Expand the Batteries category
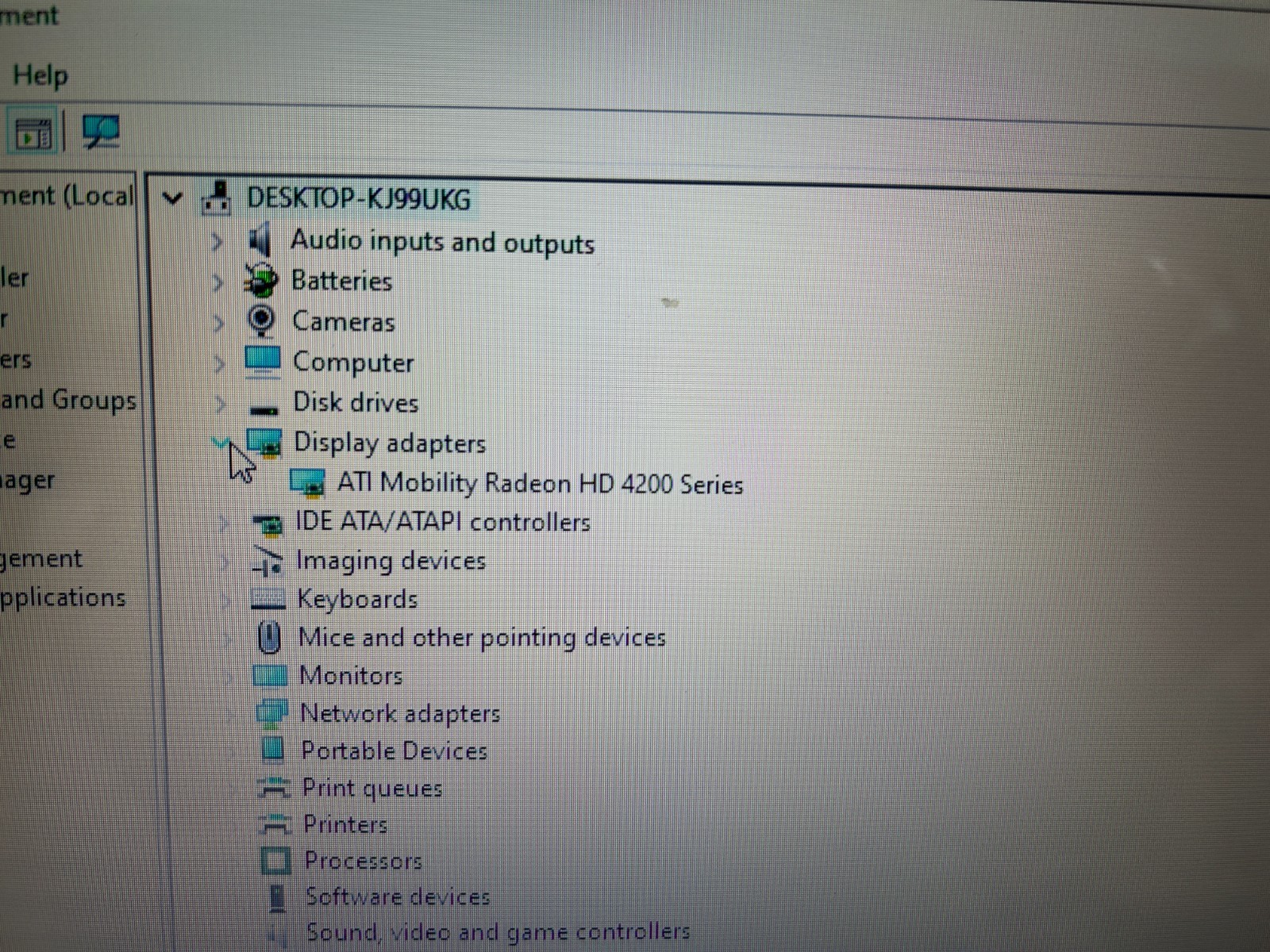This screenshot has height=952, width=1270. coord(217,282)
